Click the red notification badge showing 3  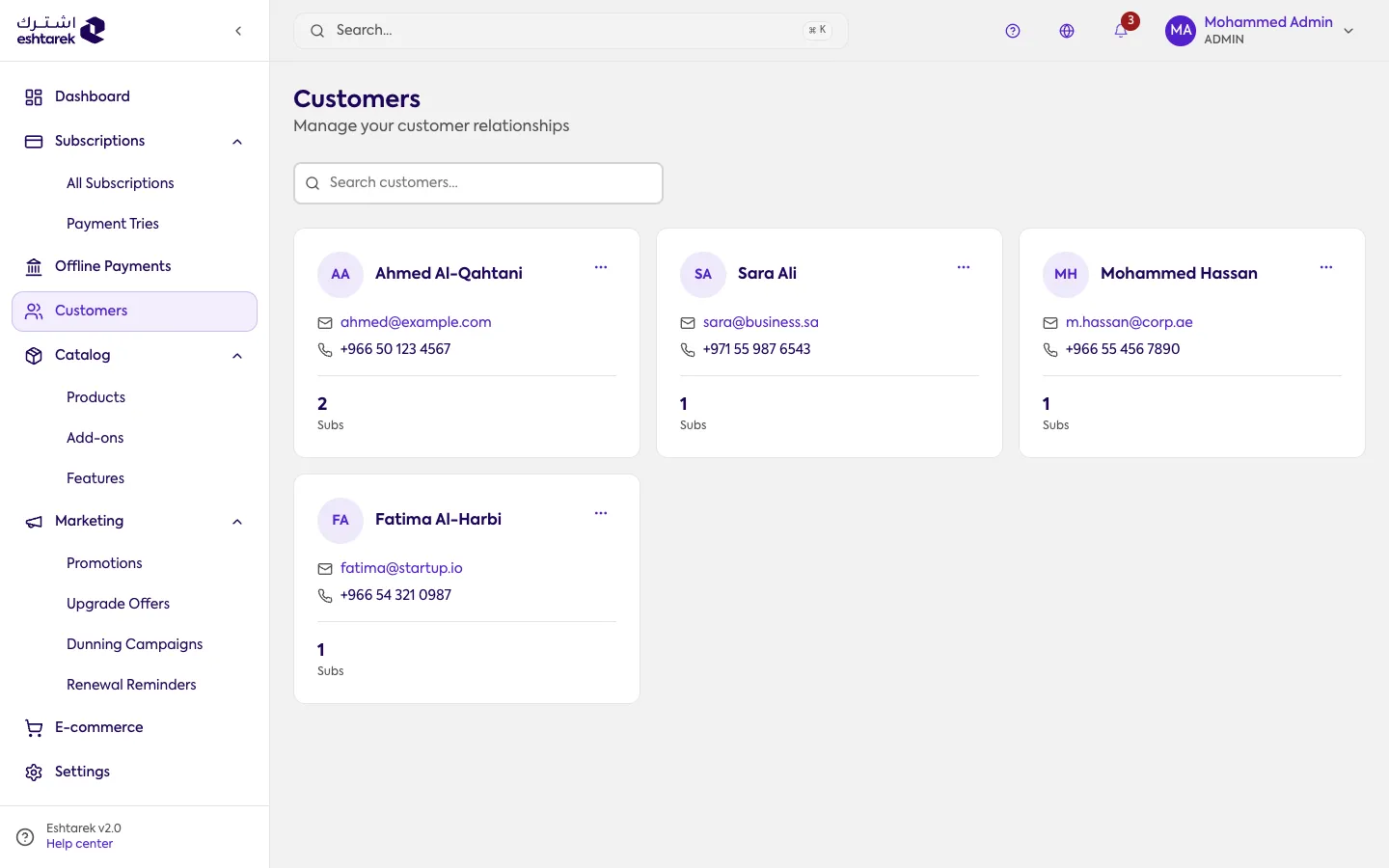[1130, 20]
